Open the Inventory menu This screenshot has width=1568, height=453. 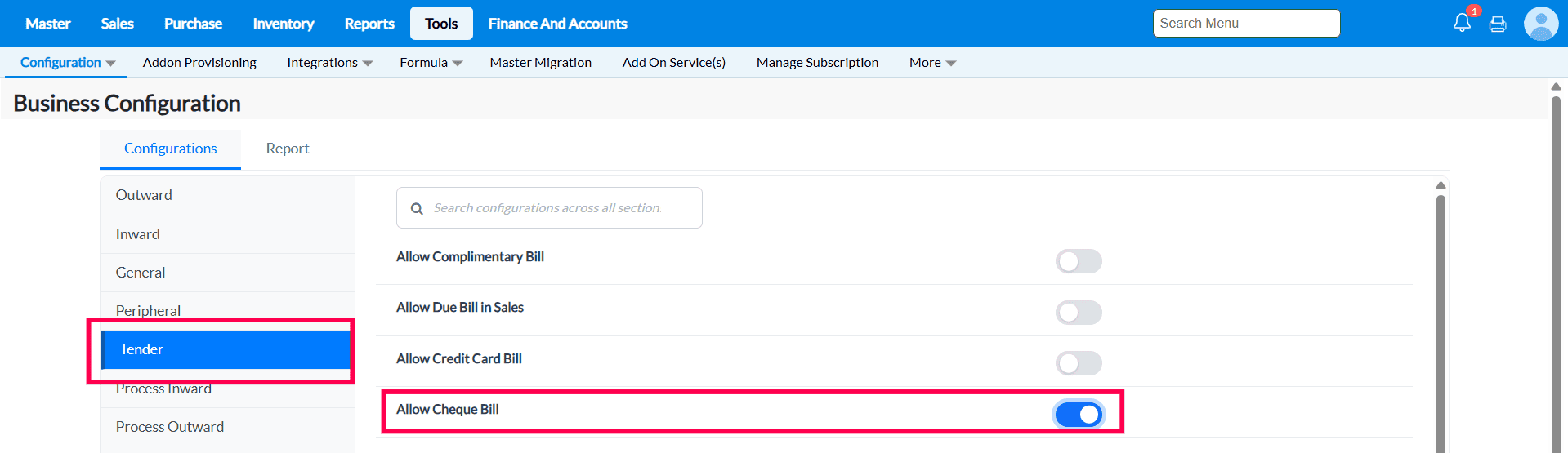click(x=283, y=24)
